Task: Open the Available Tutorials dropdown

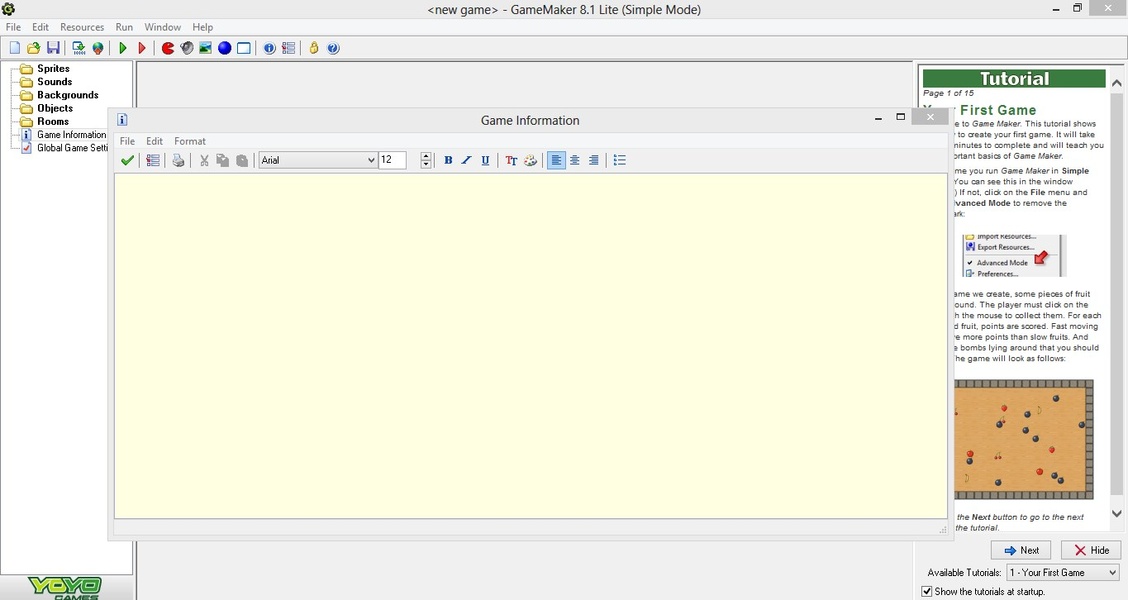Action: click(x=1111, y=573)
